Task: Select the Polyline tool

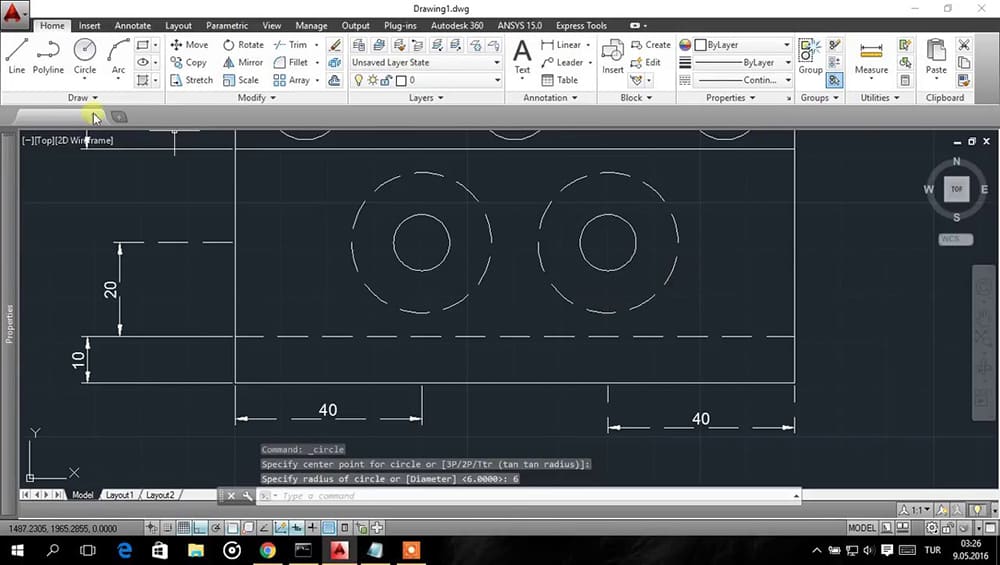Action: (48, 56)
